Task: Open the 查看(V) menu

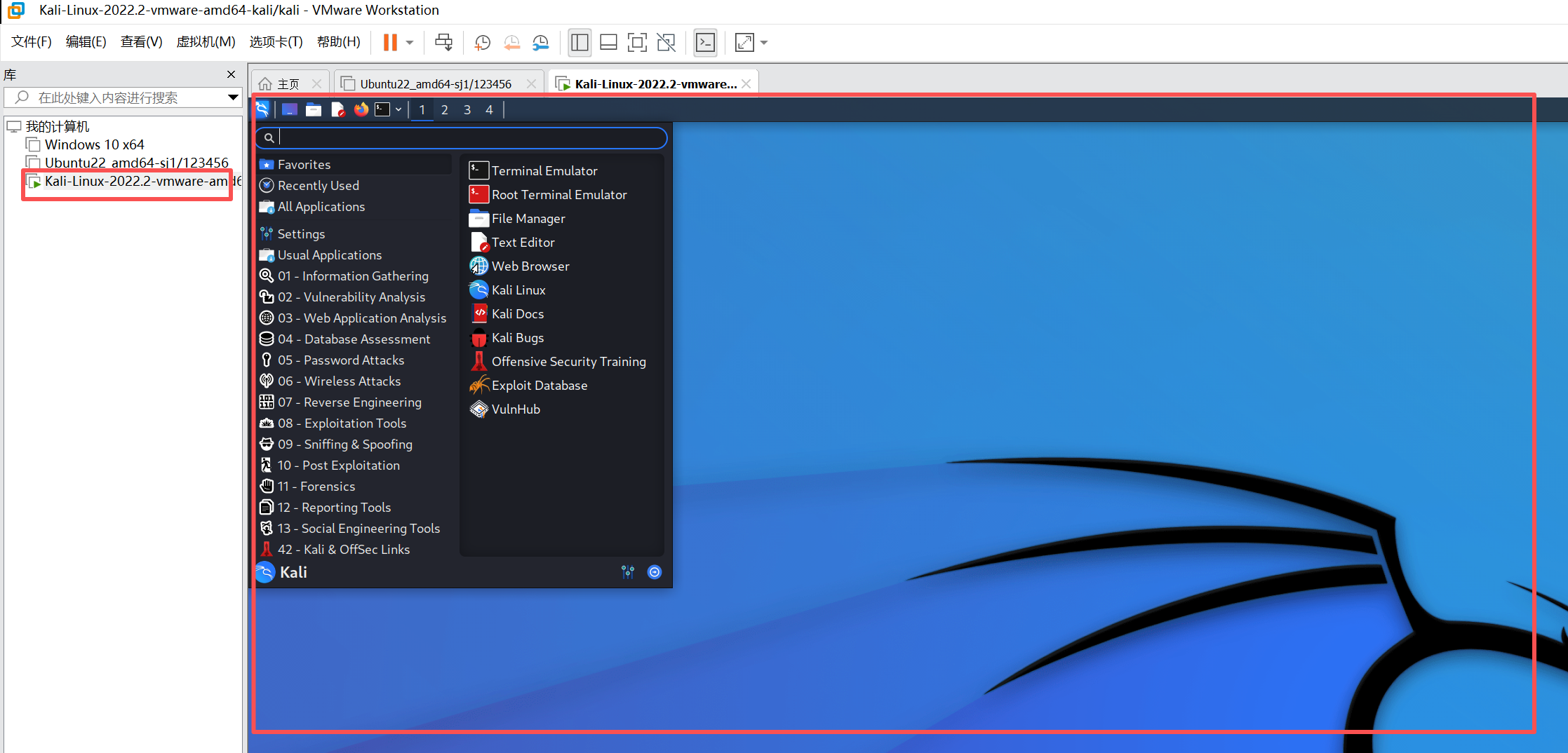Action: point(141,42)
